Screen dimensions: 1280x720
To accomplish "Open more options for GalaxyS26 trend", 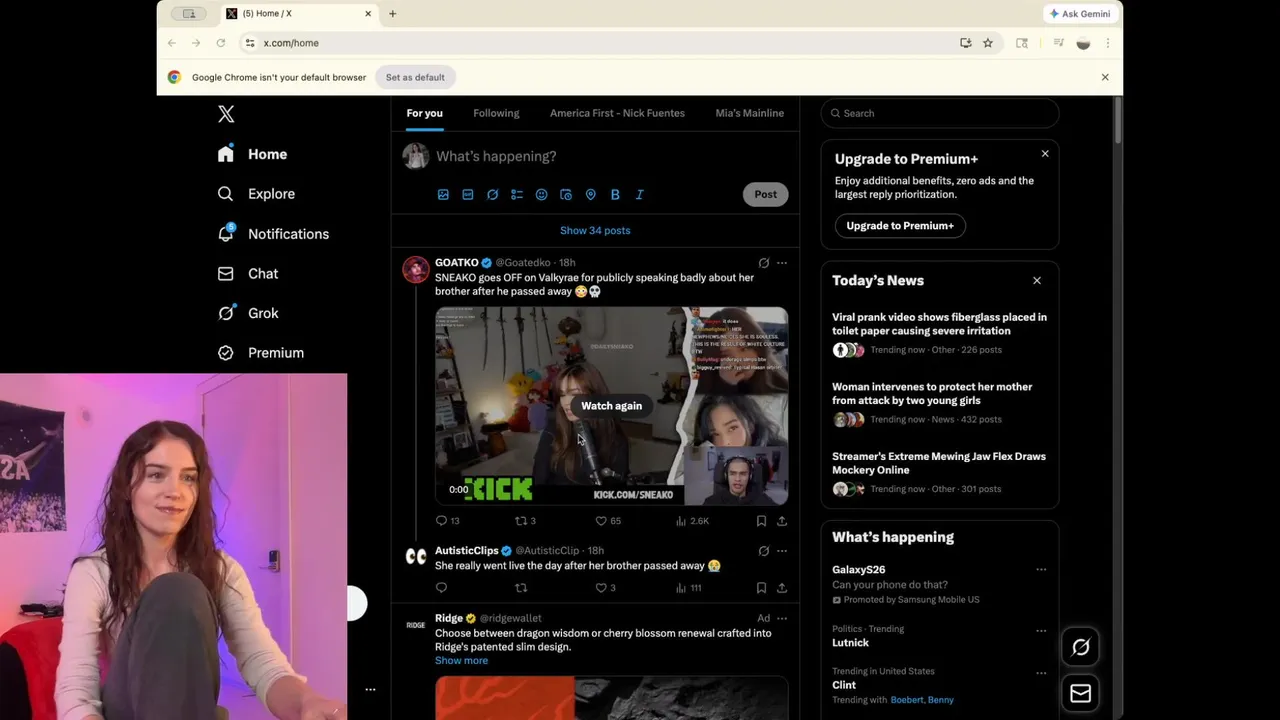I will [x=1041, y=570].
